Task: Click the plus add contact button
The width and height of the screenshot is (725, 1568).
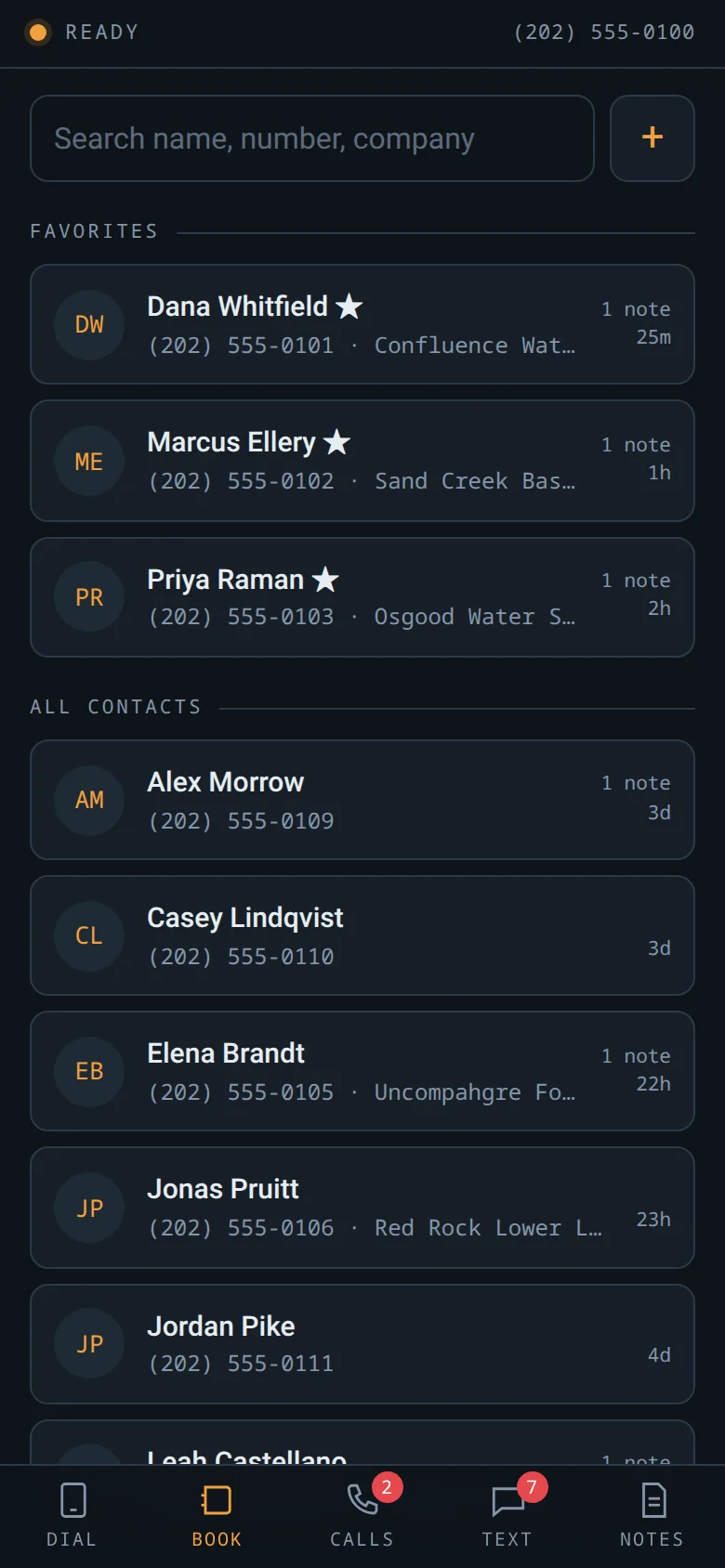Action: (652, 138)
